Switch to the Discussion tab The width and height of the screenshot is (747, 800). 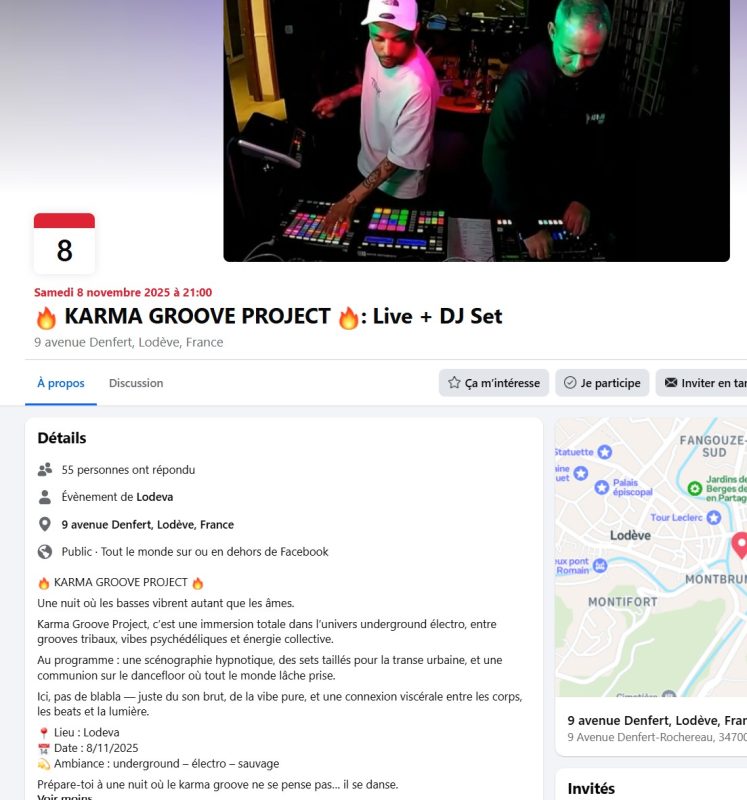click(136, 383)
